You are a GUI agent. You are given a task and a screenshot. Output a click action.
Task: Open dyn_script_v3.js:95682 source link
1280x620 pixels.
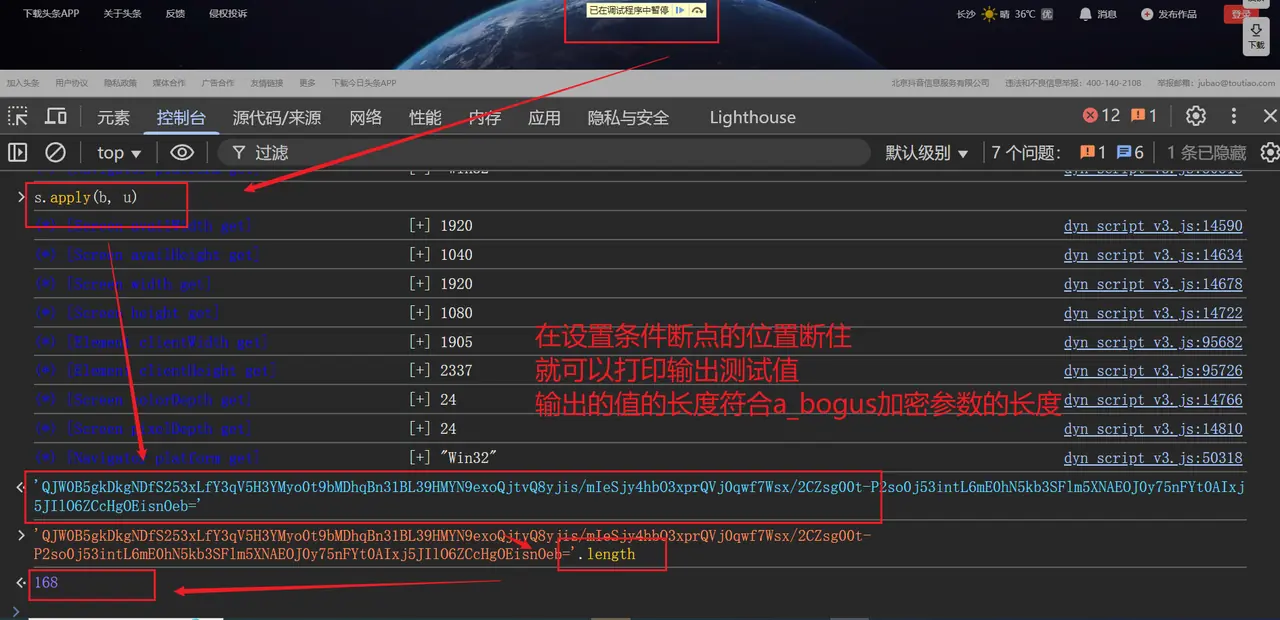point(1152,342)
